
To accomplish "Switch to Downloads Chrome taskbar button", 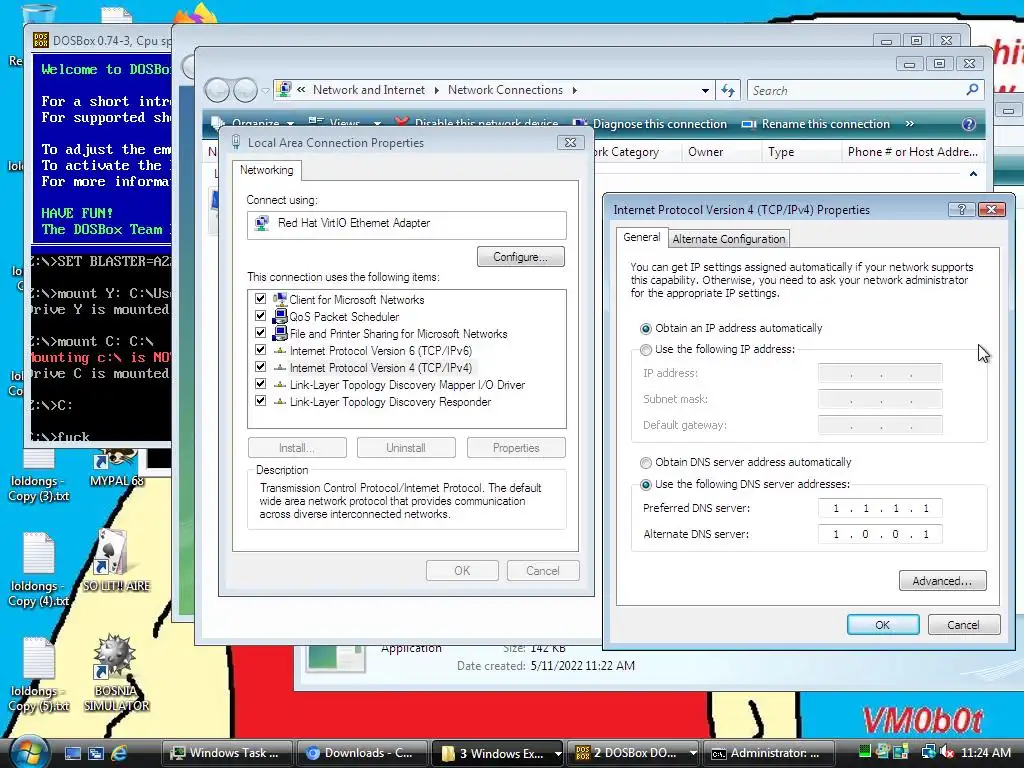I will point(362,753).
